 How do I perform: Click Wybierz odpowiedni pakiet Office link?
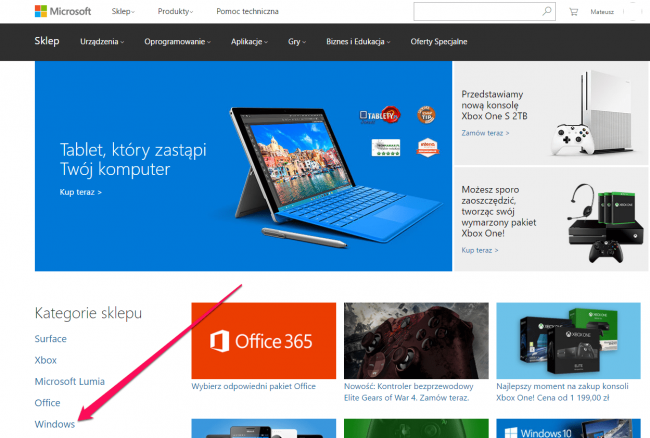click(254, 386)
